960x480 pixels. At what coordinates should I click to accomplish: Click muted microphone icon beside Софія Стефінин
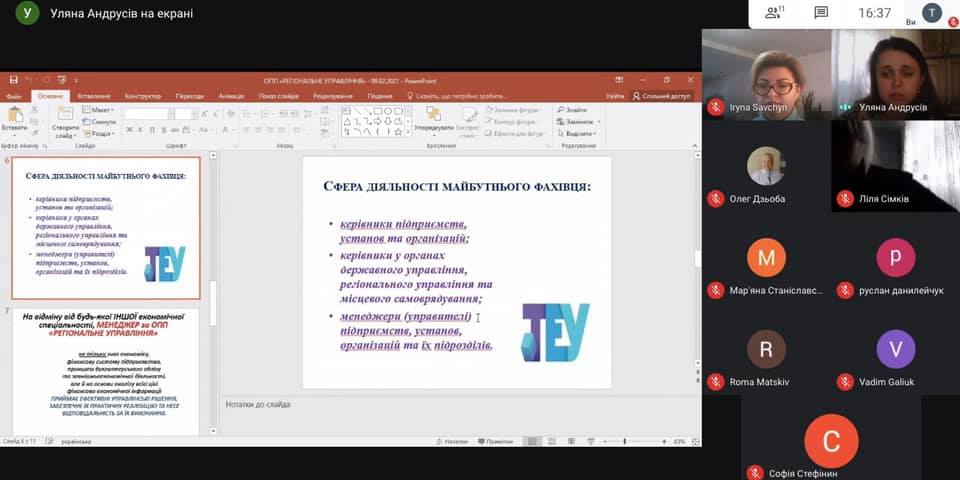pyautogui.click(x=756, y=473)
